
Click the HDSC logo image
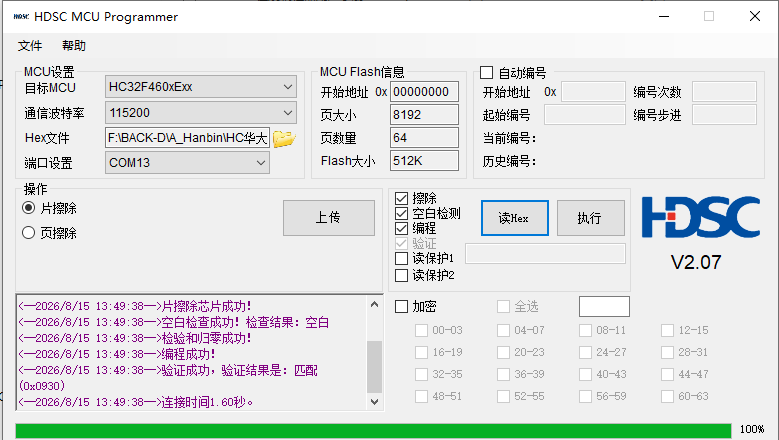tap(701, 217)
